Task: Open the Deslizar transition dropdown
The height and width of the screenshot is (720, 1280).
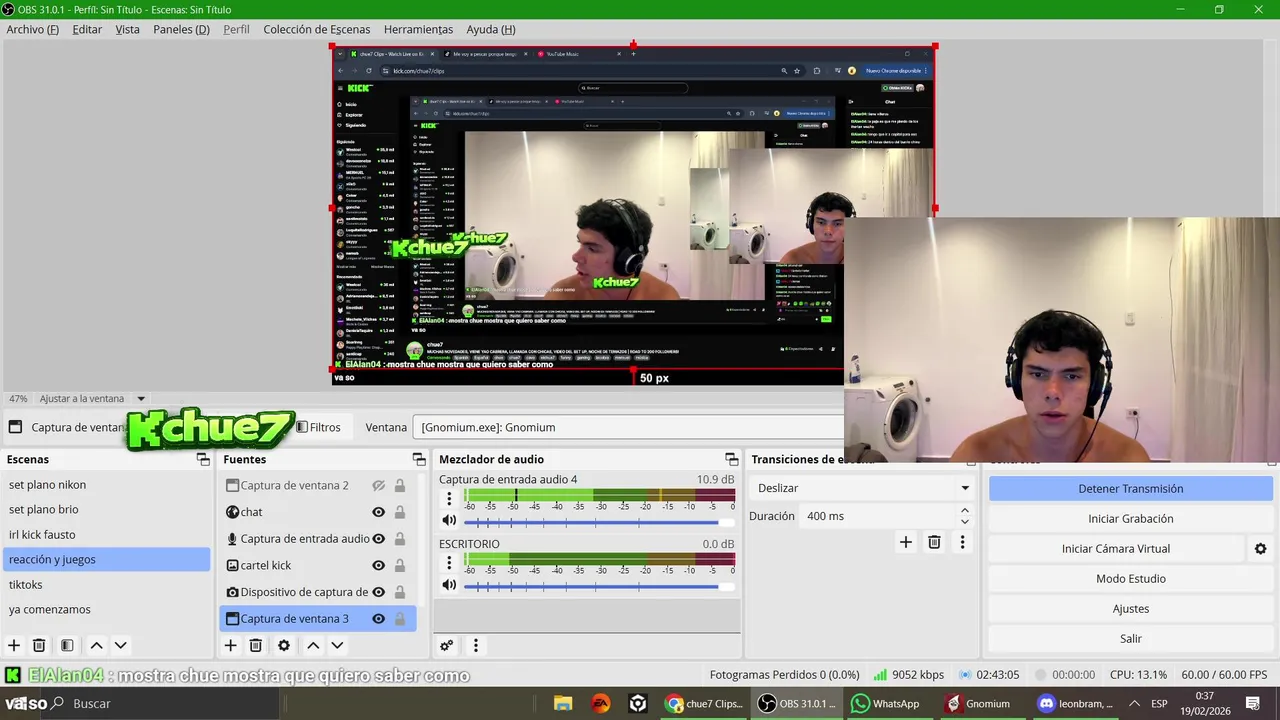Action: [x=862, y=488]
